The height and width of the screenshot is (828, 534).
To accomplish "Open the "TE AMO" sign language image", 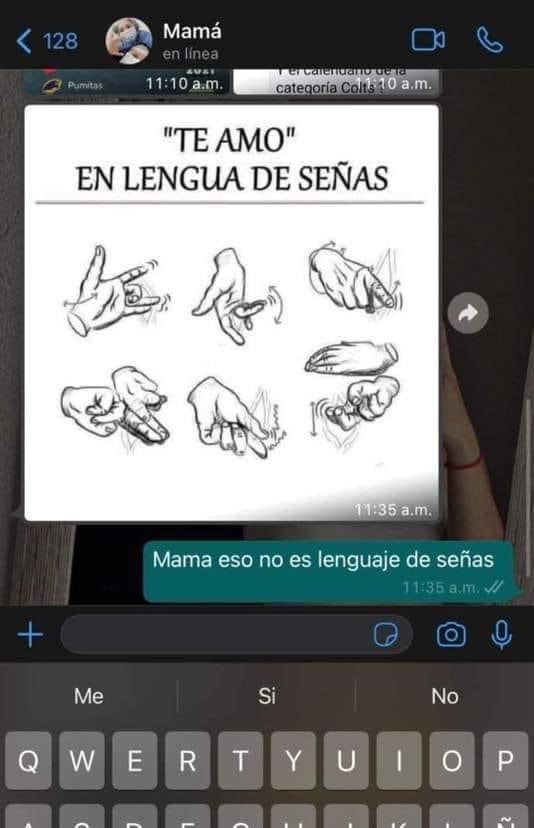I will [231, 313].
